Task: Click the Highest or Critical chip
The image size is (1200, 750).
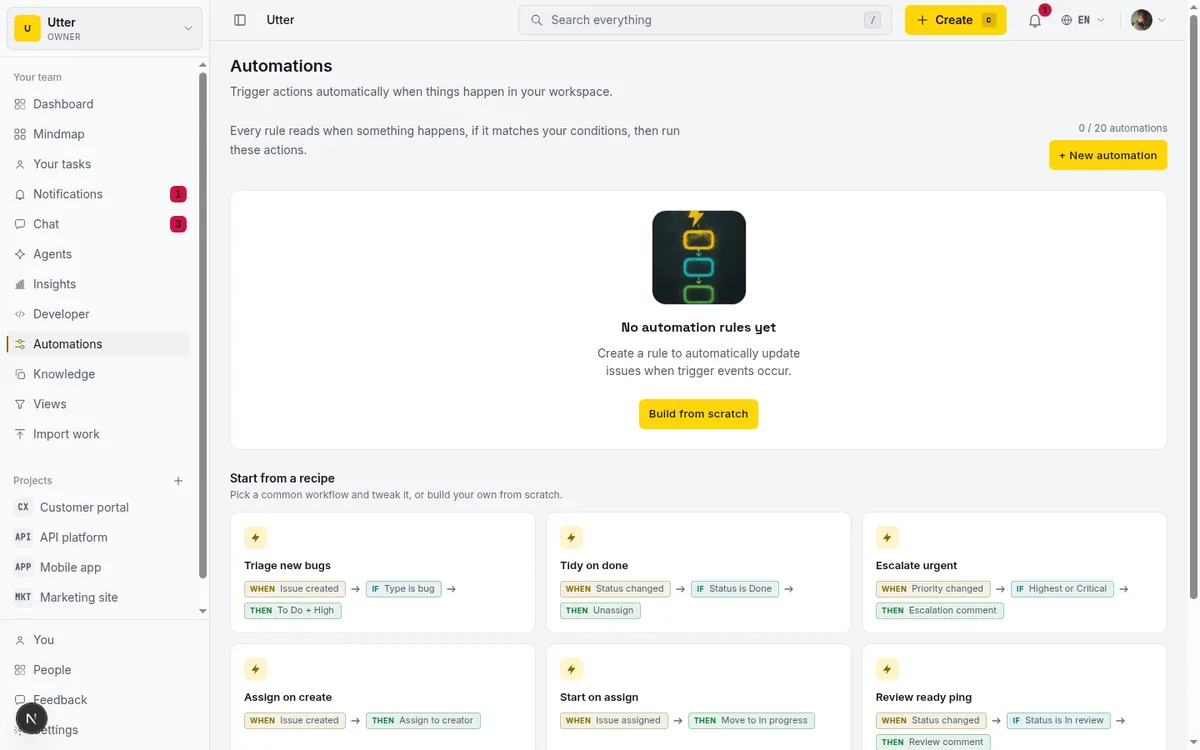Action: click(x=1062, y=589)
